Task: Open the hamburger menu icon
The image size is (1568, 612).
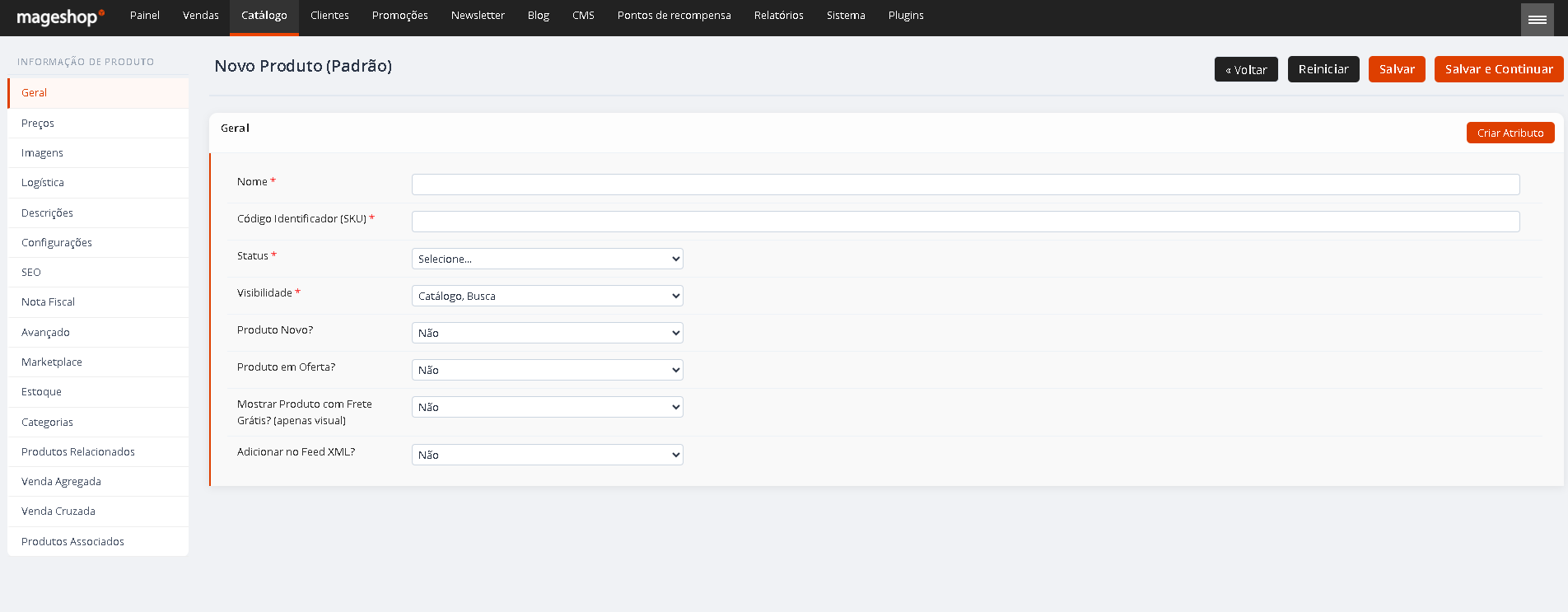Action: [x=1538, y=20]
